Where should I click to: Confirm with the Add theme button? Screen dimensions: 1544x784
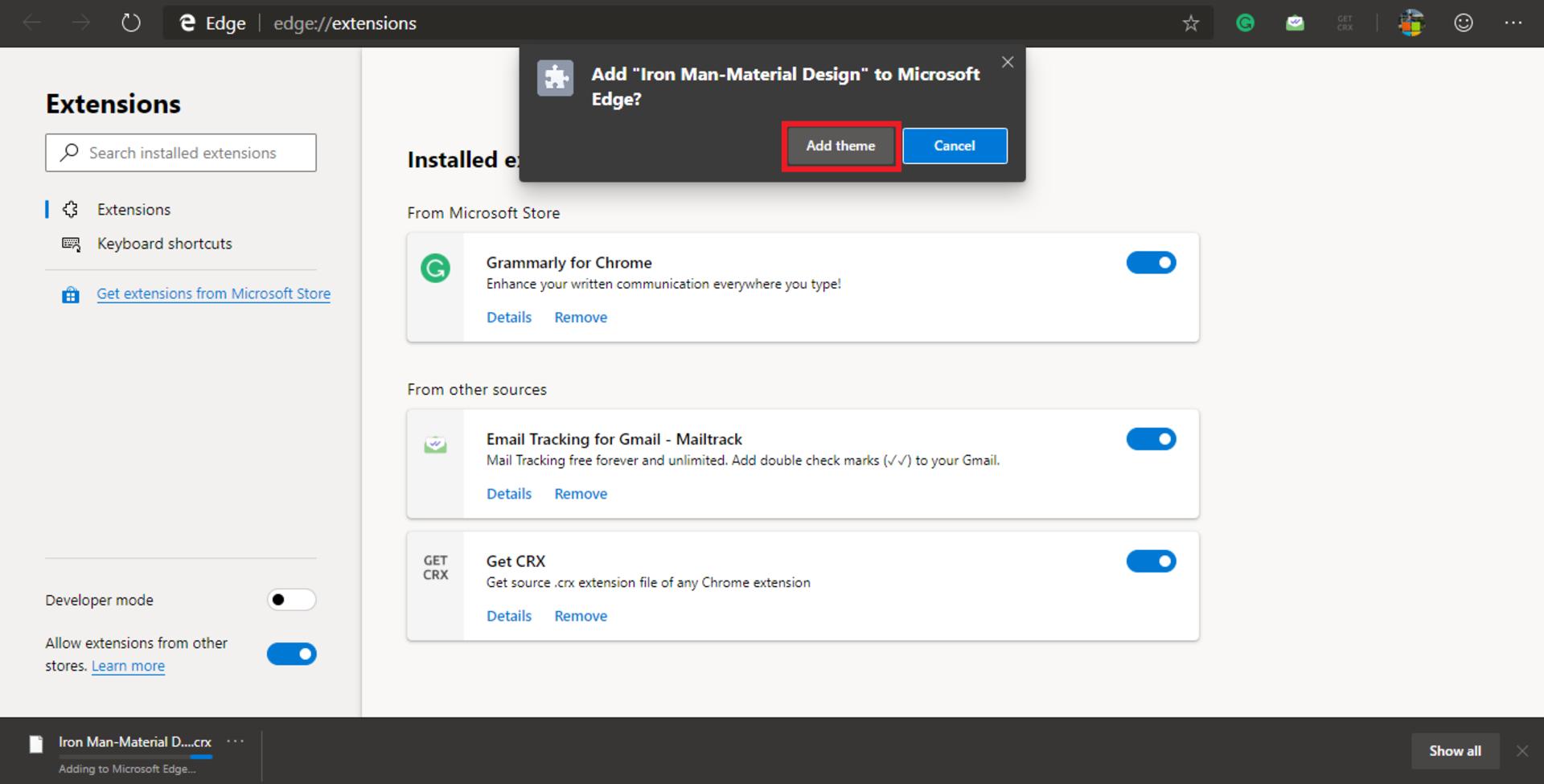840,146
